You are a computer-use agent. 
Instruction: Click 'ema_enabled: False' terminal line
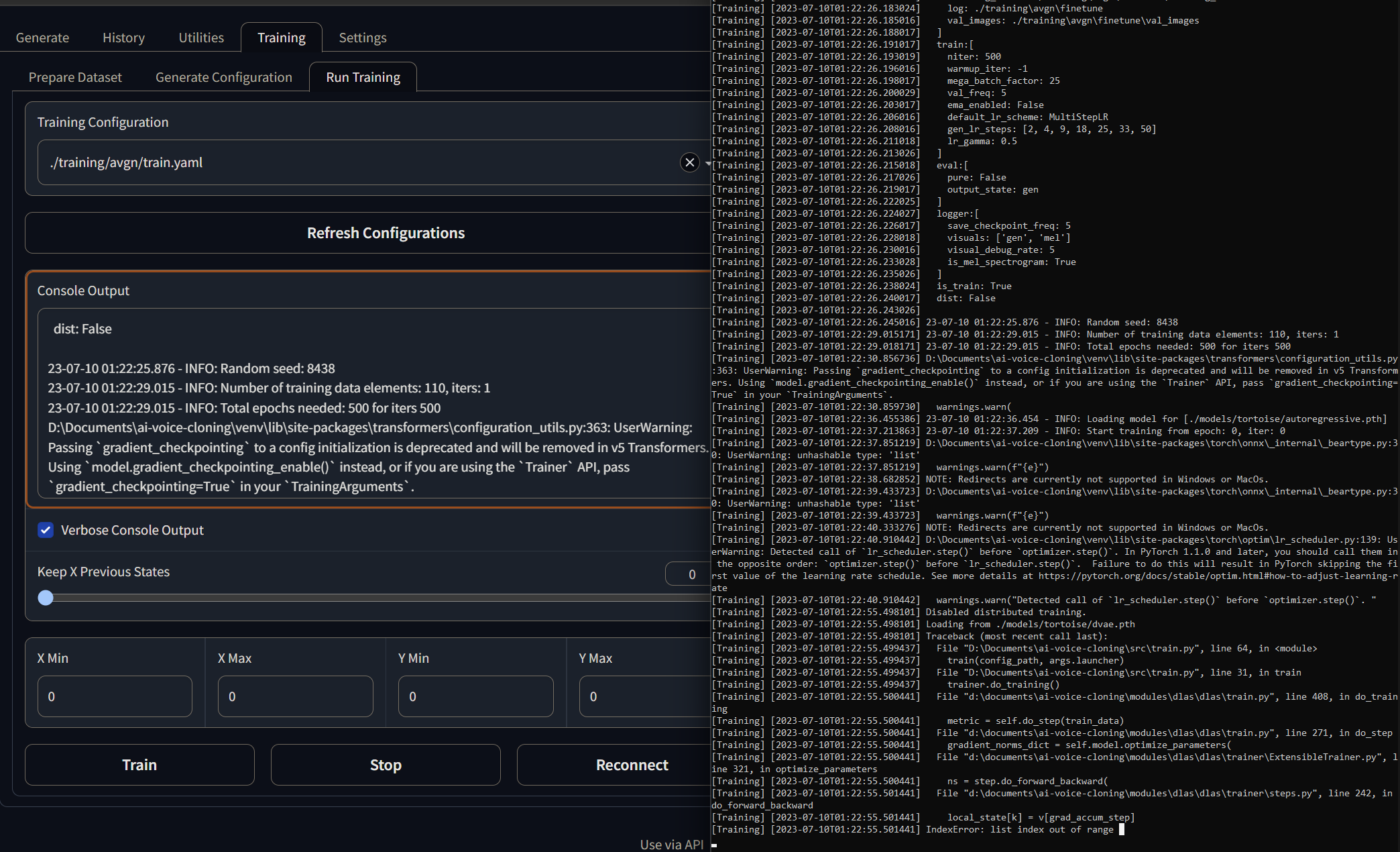click(x=996, y=105)
